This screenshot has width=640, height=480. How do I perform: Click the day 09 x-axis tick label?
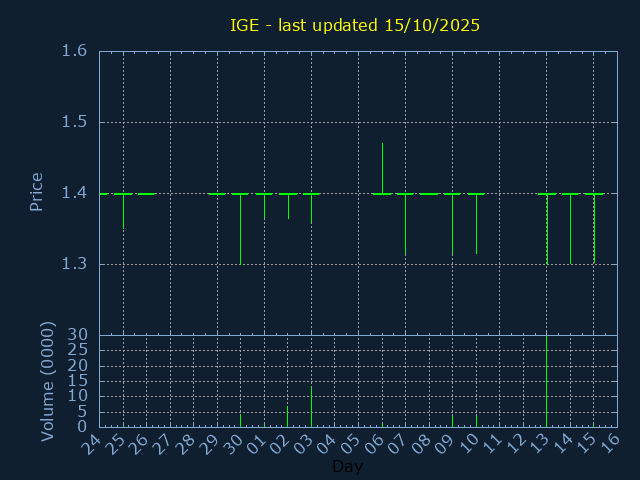[445, 445]
